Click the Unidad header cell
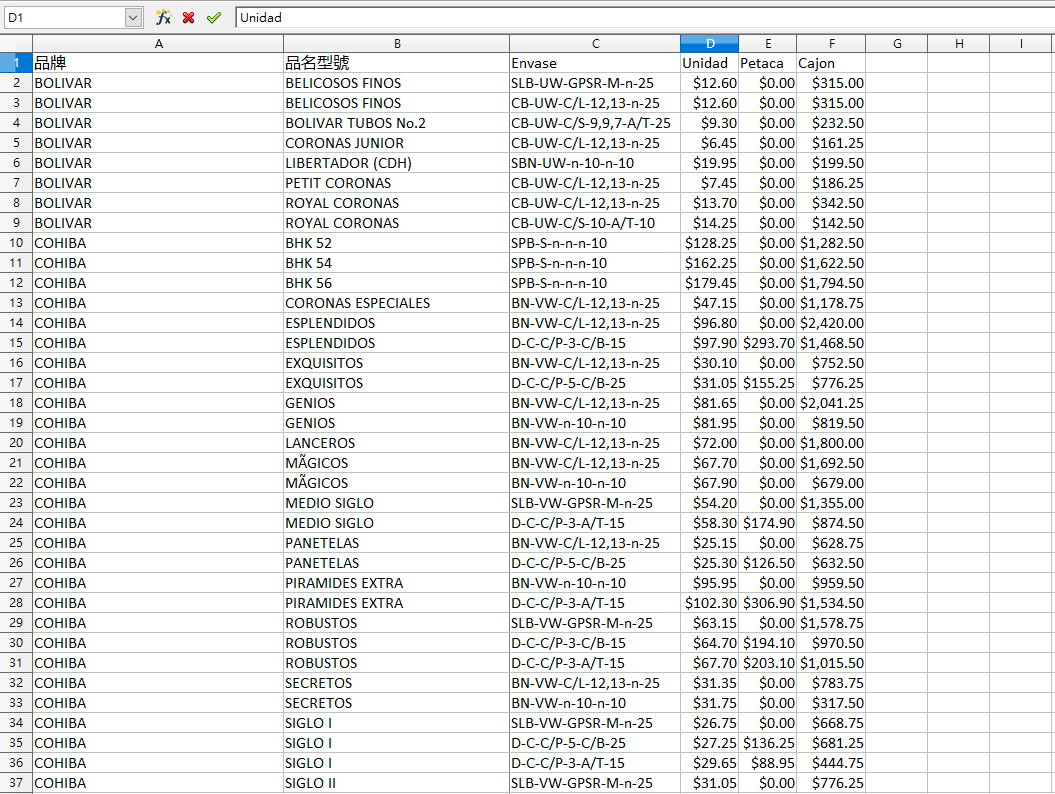This screenshot has width=1055, height=794. coord(709,63)
